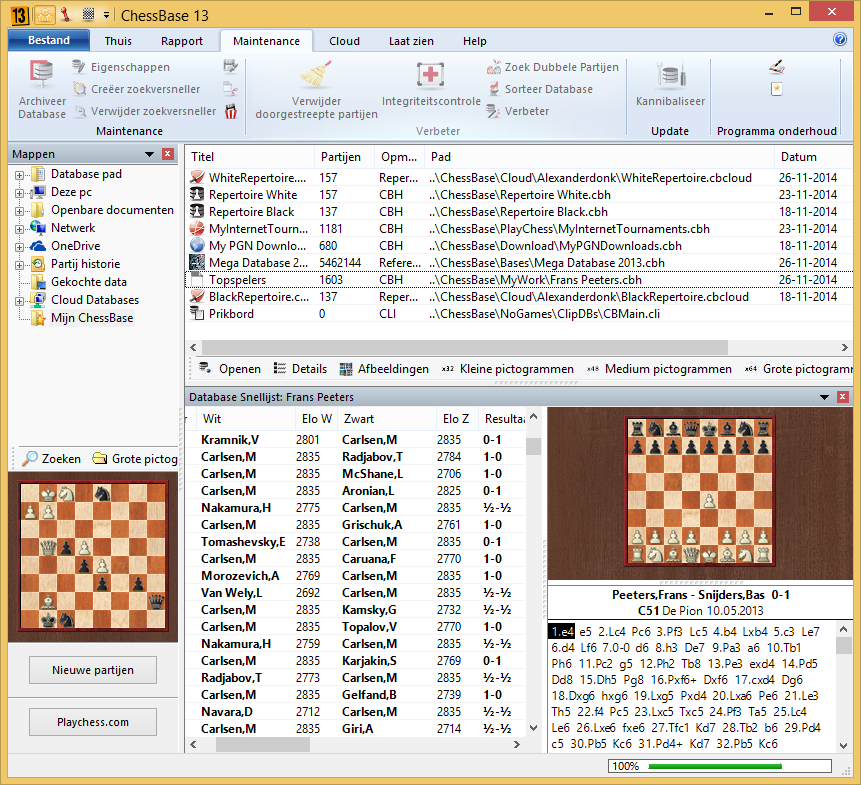Image resolution: width=861 pixels, height=785 pixels.
Task: Click the chessboard icon in title bar
Action: (88, 14)
